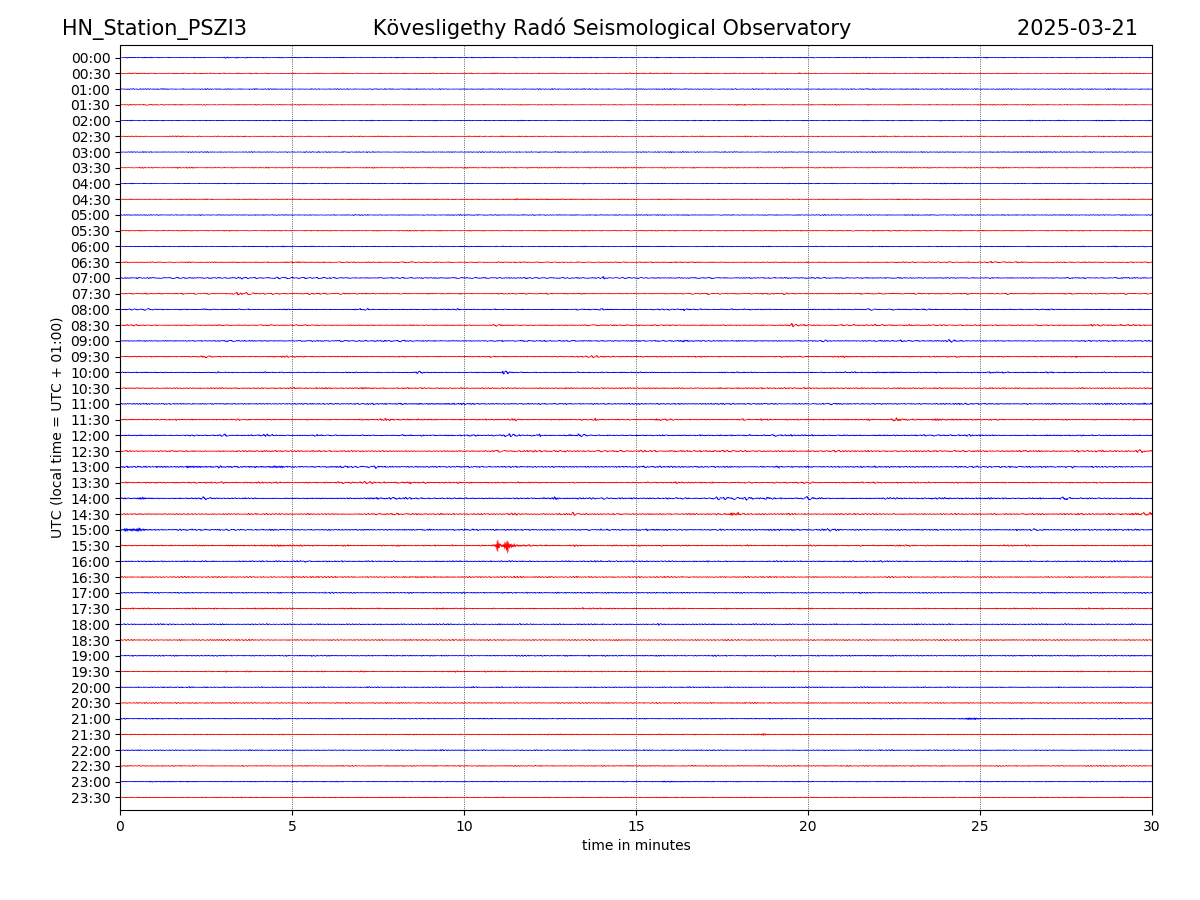Select the 23:30 row label
1200x900 pixels.
click(x=90, y=798)
